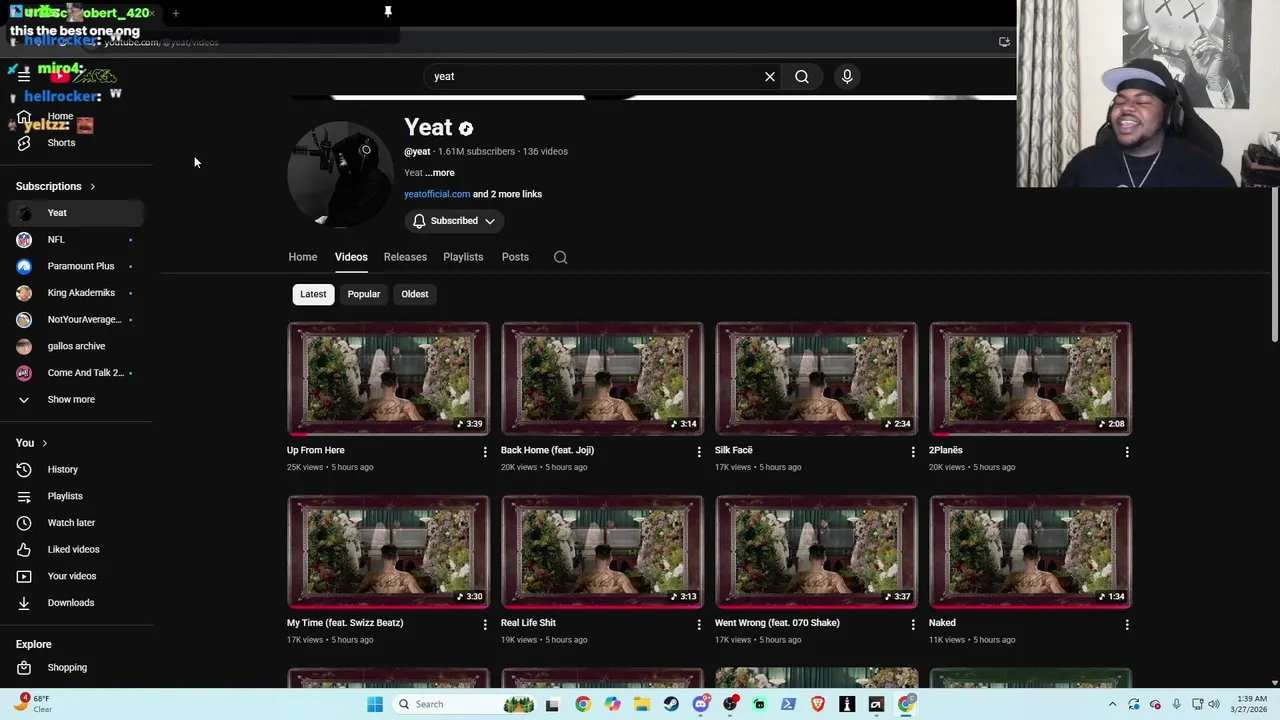Open Paramount Plus subscription

coord(76,266)
